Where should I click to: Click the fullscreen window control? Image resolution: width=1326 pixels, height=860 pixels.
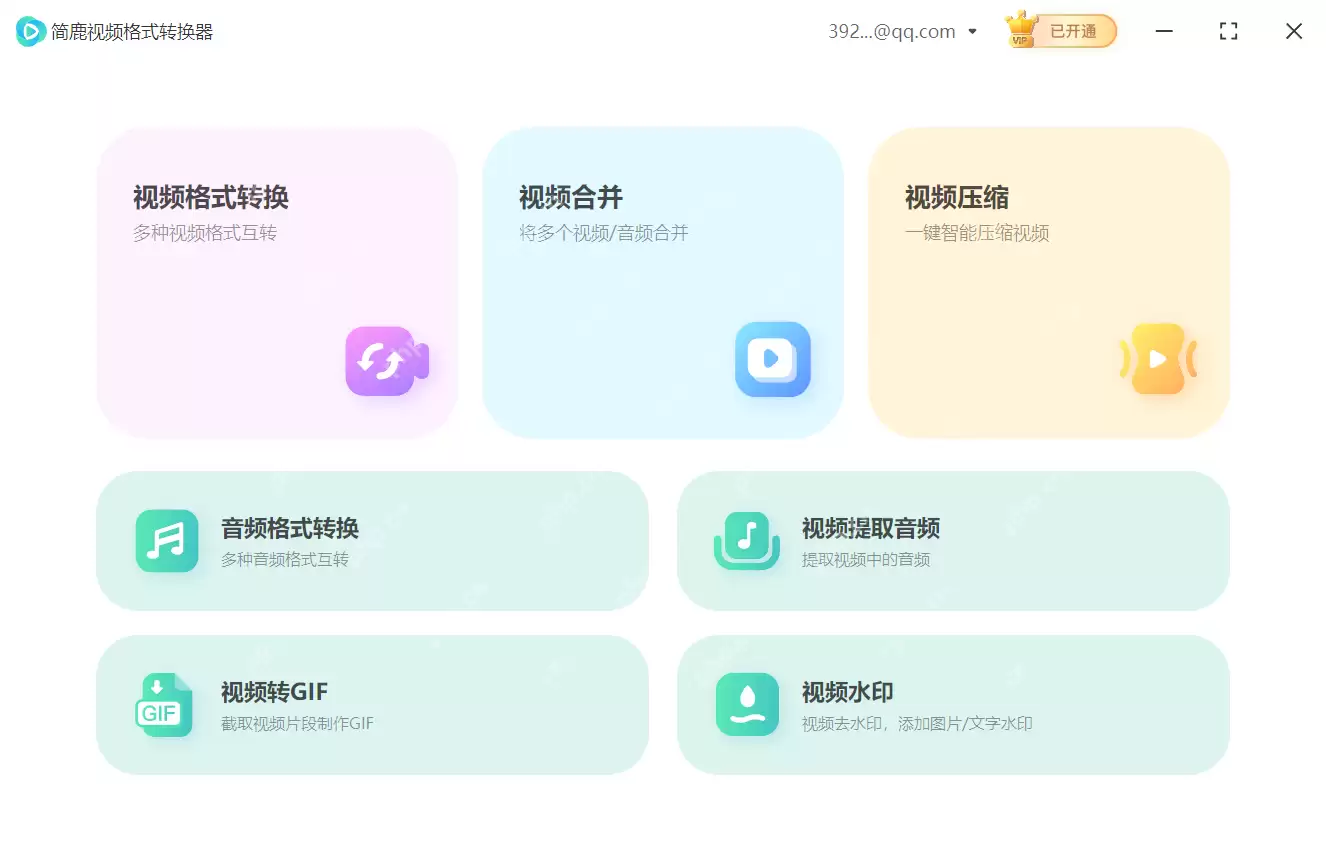[x=1228, y=31]
